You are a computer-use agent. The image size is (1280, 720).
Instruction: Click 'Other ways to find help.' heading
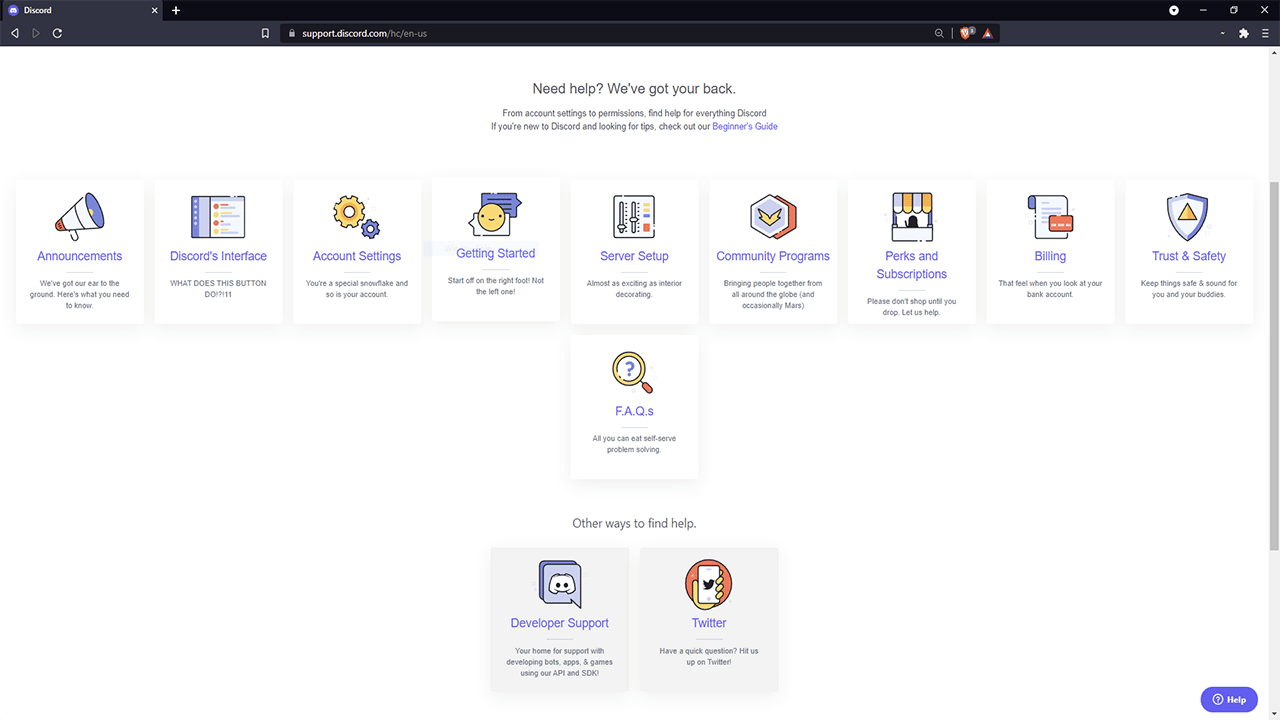(x=634, y=523)
